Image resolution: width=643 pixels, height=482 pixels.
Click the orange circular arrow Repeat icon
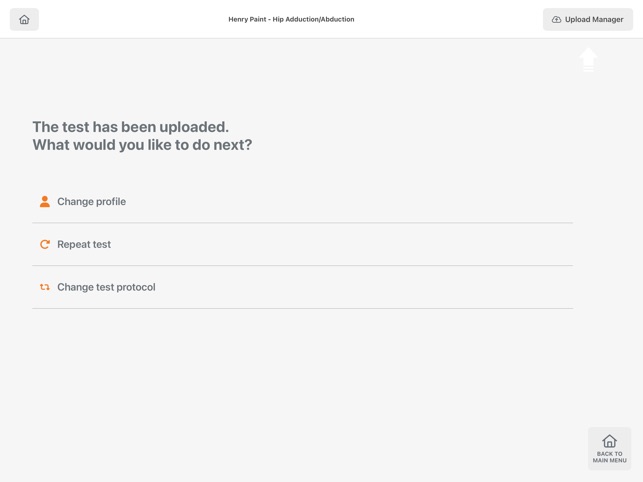point(45,244)
